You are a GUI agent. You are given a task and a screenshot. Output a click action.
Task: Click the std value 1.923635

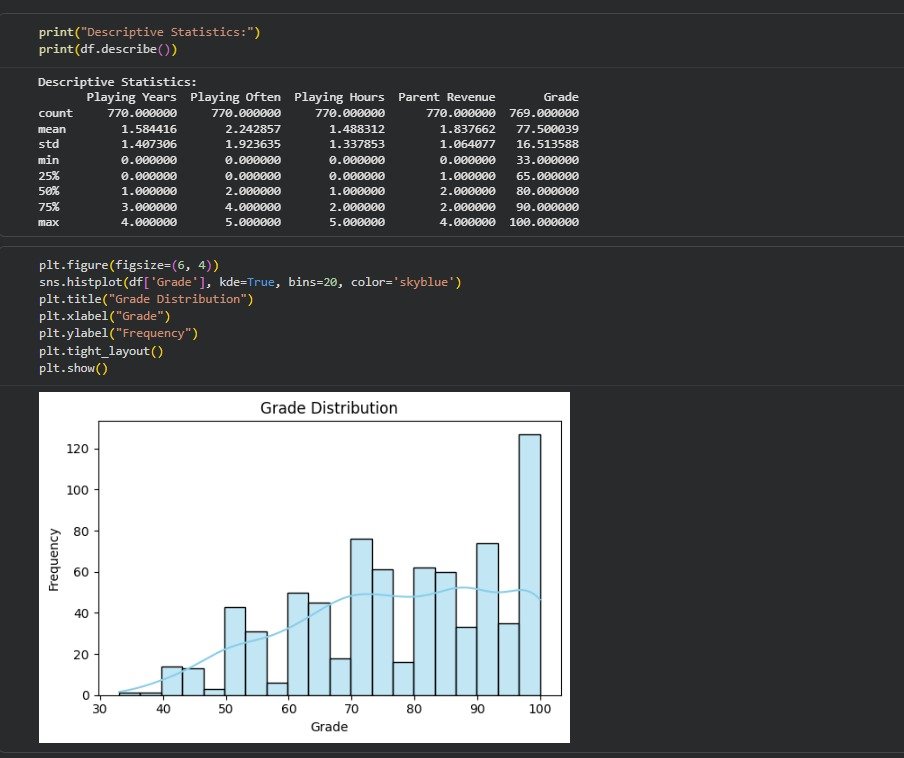(x=253, y=144)
